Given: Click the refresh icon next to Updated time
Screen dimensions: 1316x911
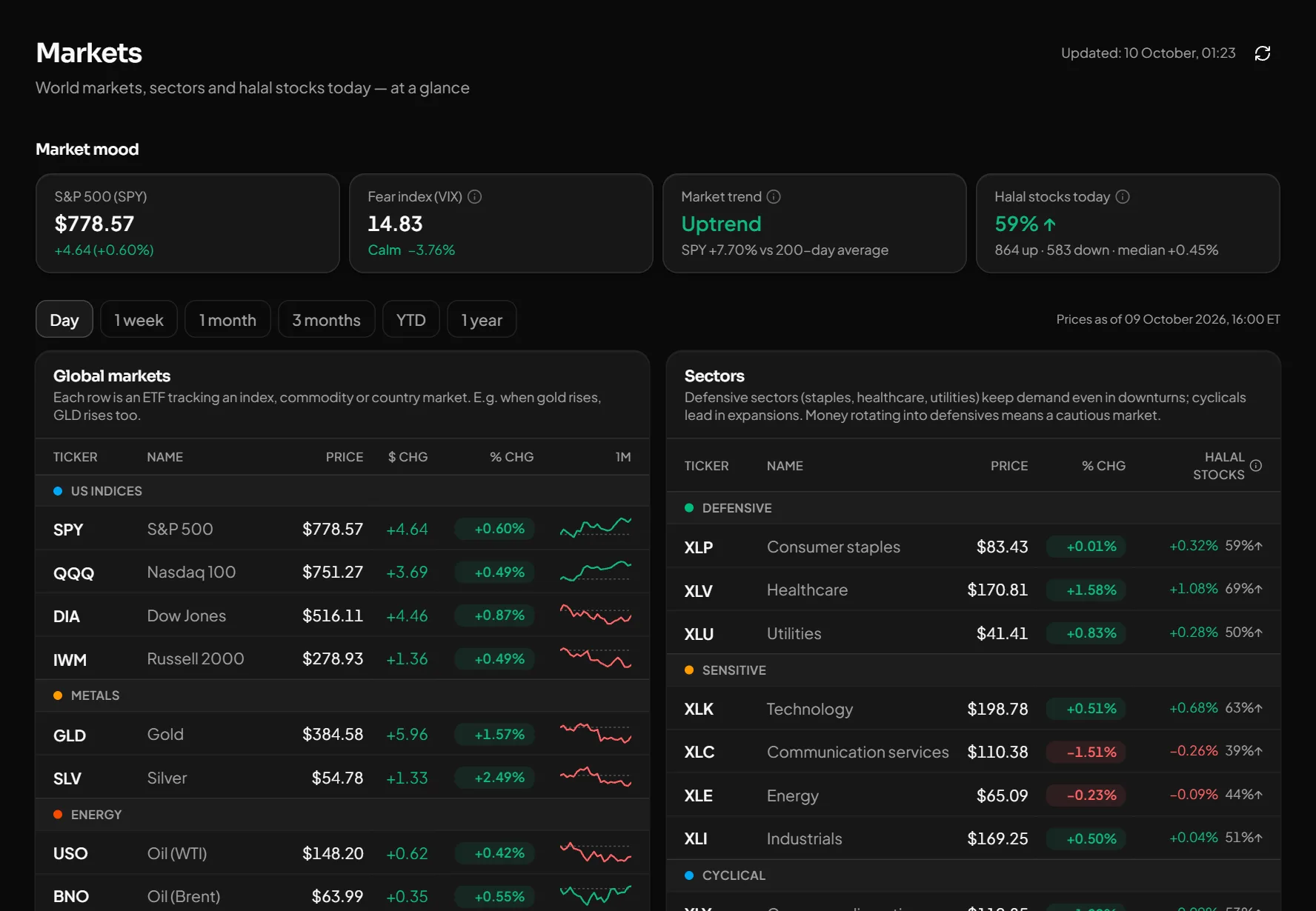Looking at the screenshot, I should [x=1263, y=53].
